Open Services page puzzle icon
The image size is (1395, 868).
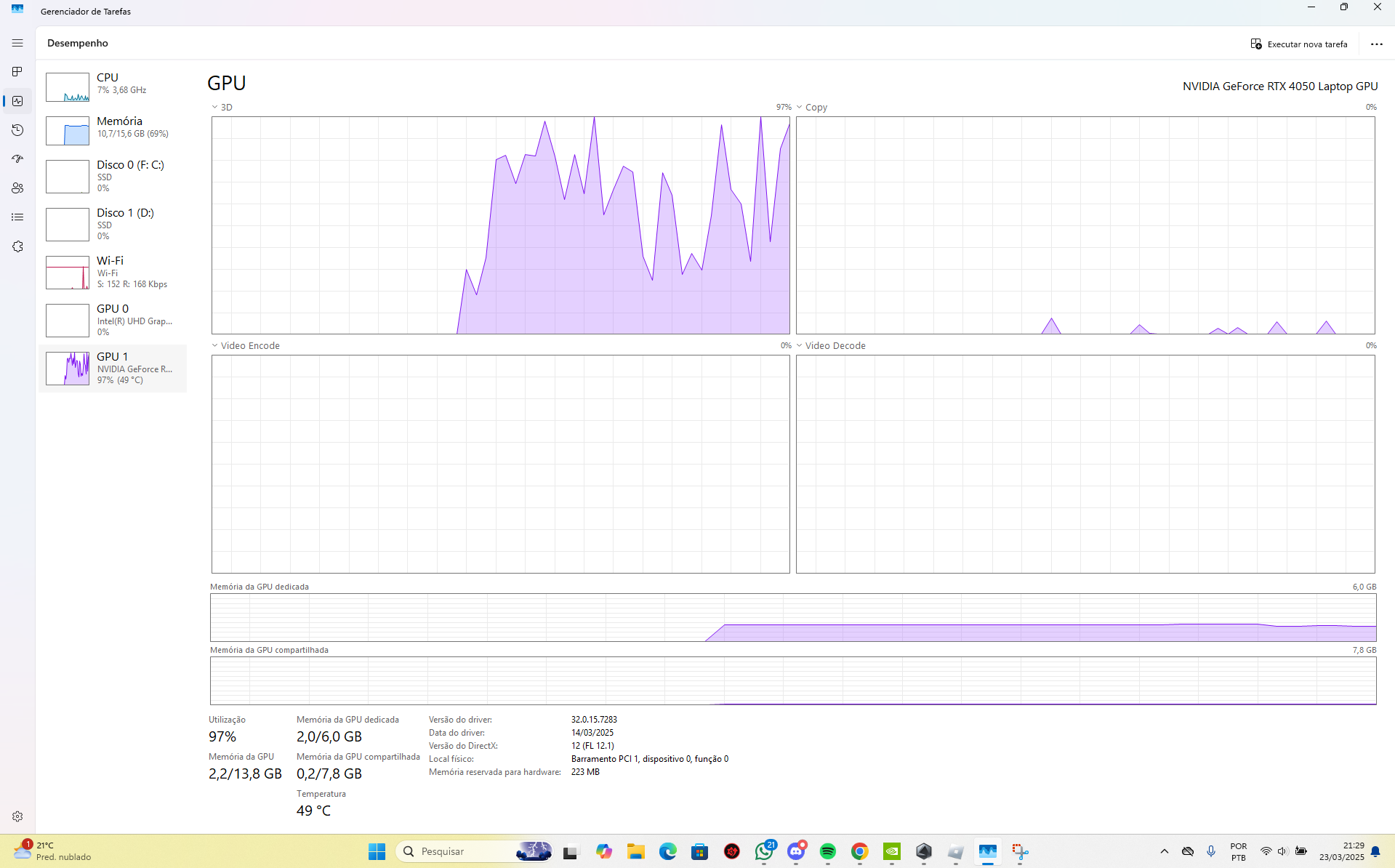17,246
